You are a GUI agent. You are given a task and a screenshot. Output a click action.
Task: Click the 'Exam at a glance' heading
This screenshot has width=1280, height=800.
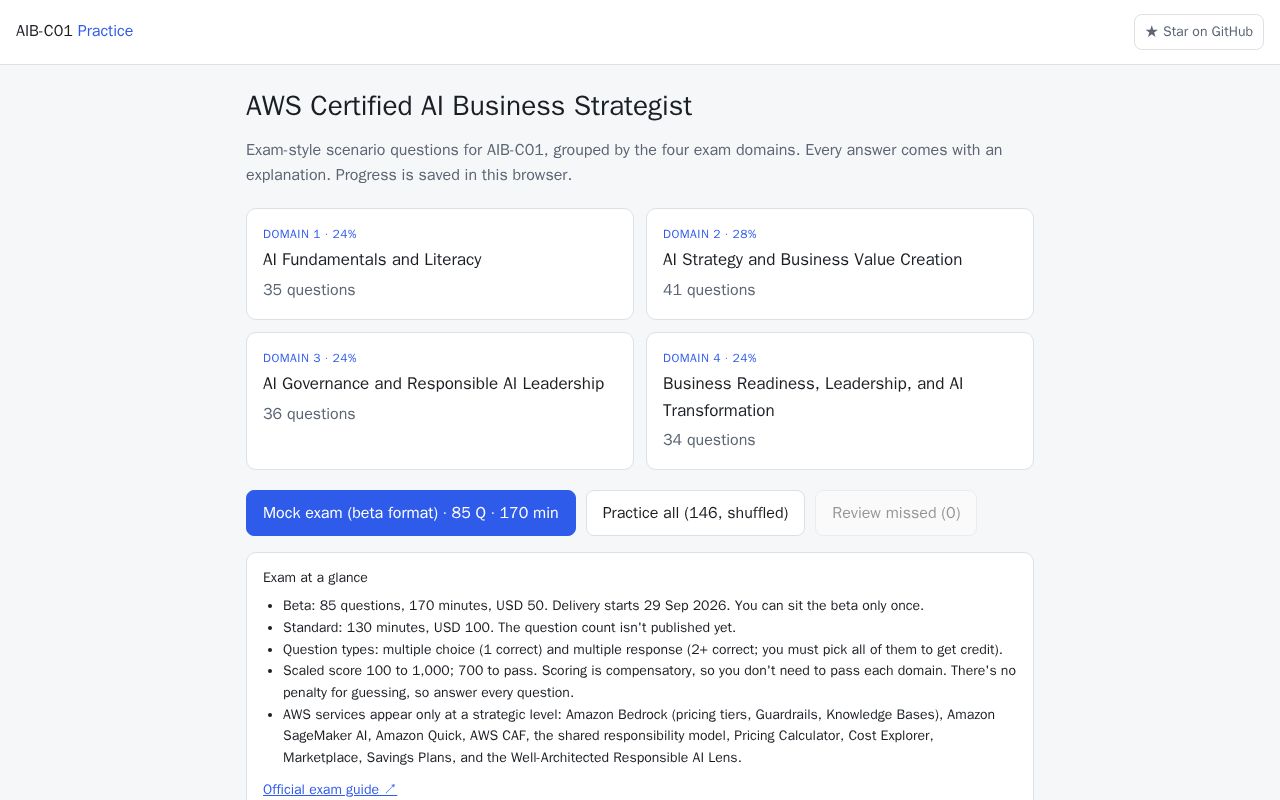pyautogui.click(x=315, y=577)
